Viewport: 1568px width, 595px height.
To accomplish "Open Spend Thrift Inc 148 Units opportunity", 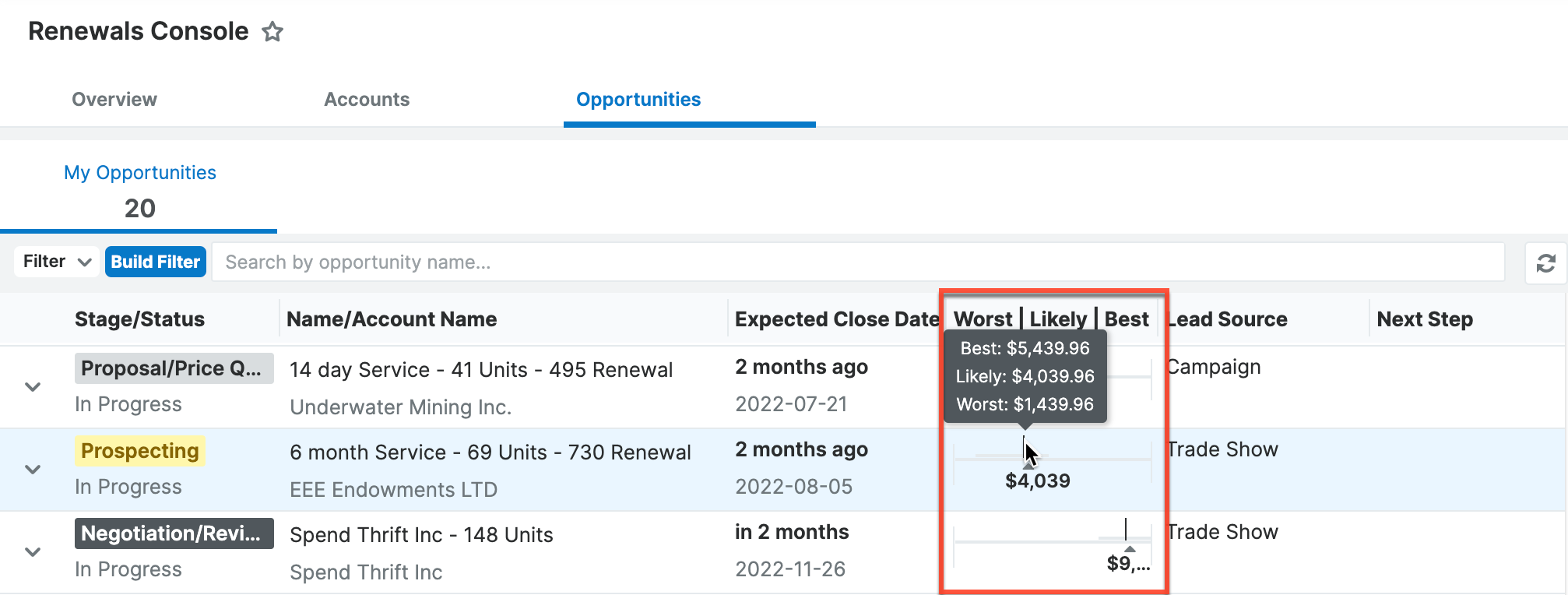I will 421,535.
